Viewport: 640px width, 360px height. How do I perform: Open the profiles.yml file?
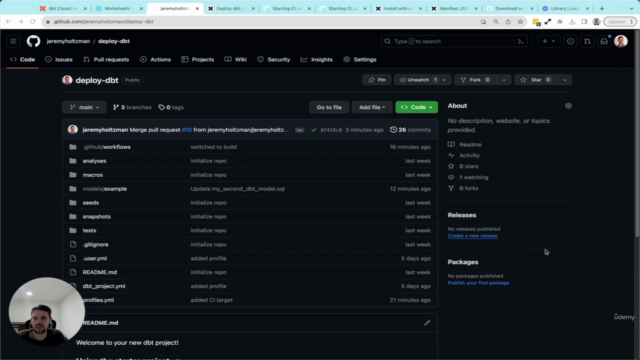tap(98, 300)
